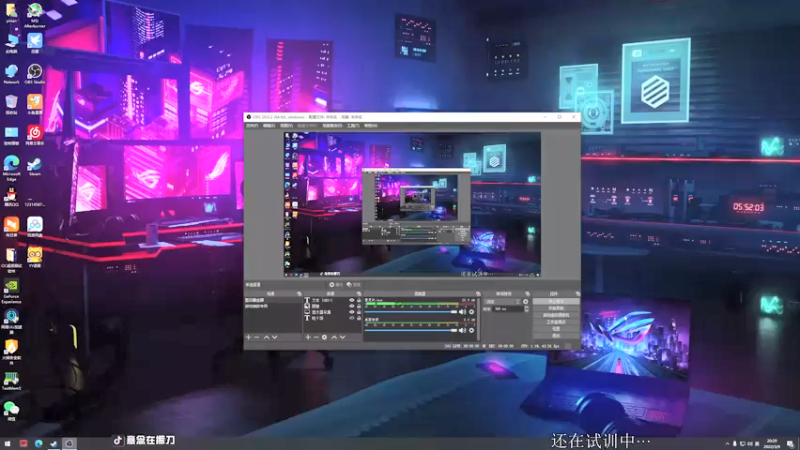Open the 工具 menu in OBS
The width and height of the screenshot is (800, 450).
pos(353,126)
